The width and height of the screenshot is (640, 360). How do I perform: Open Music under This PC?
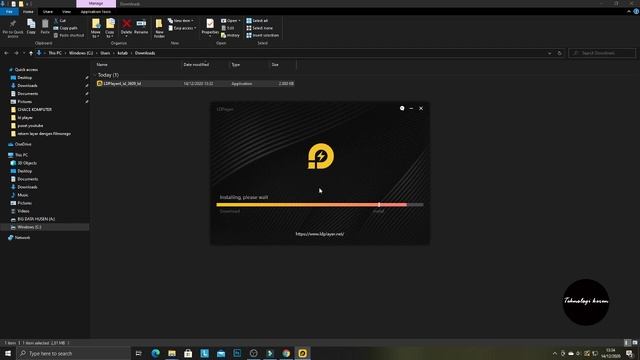pyautogui.click(x=23, y=195)
